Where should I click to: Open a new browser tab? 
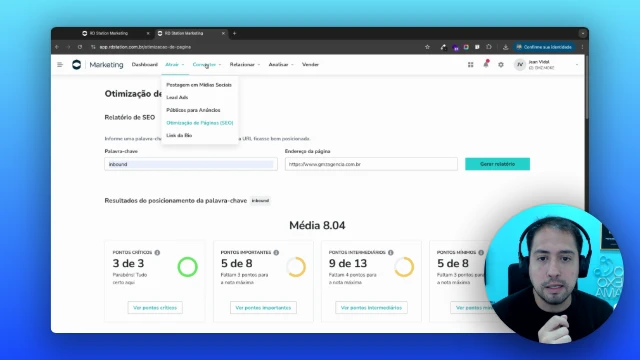(x=234, y=33)
